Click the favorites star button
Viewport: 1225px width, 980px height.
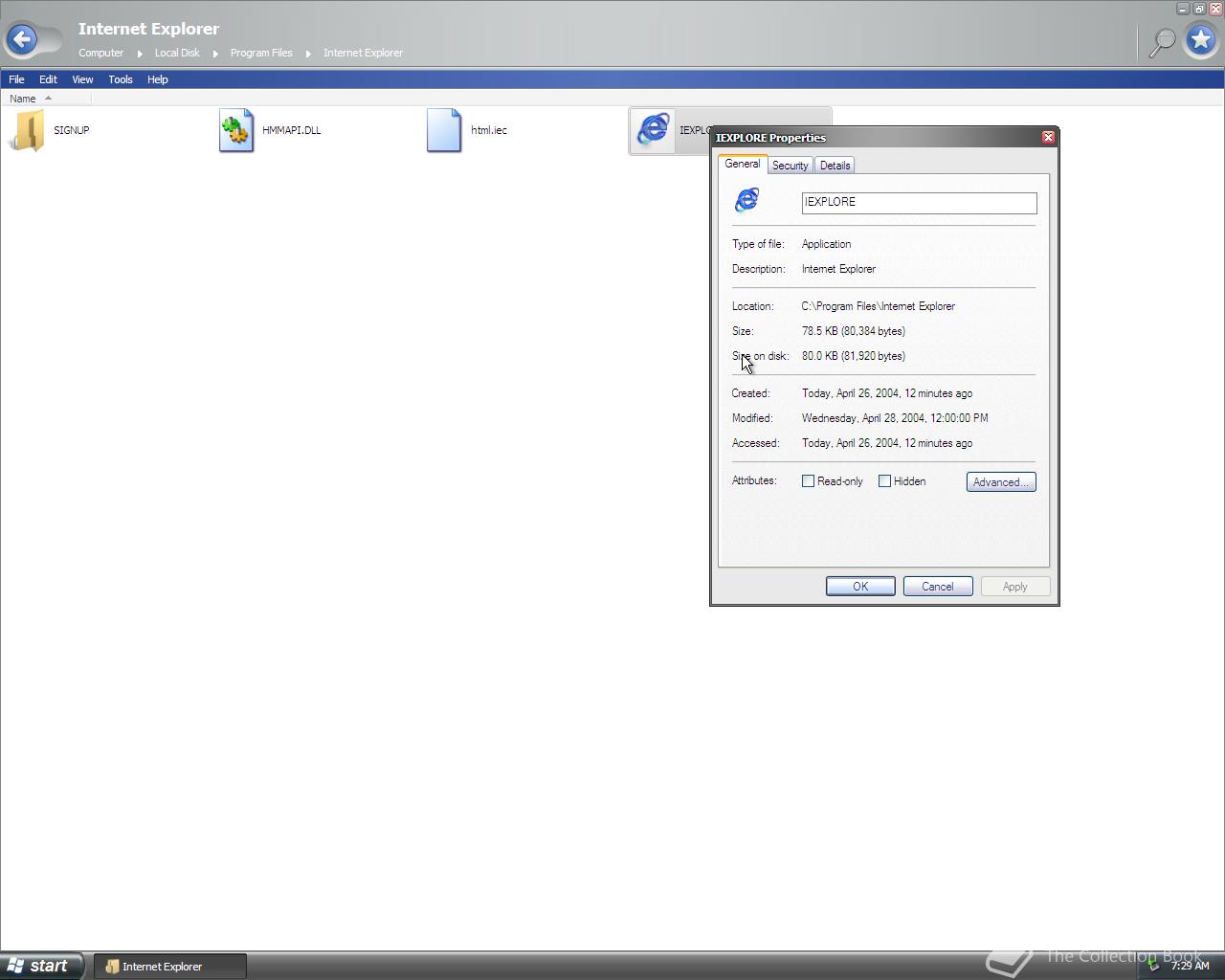point(1201,40)
